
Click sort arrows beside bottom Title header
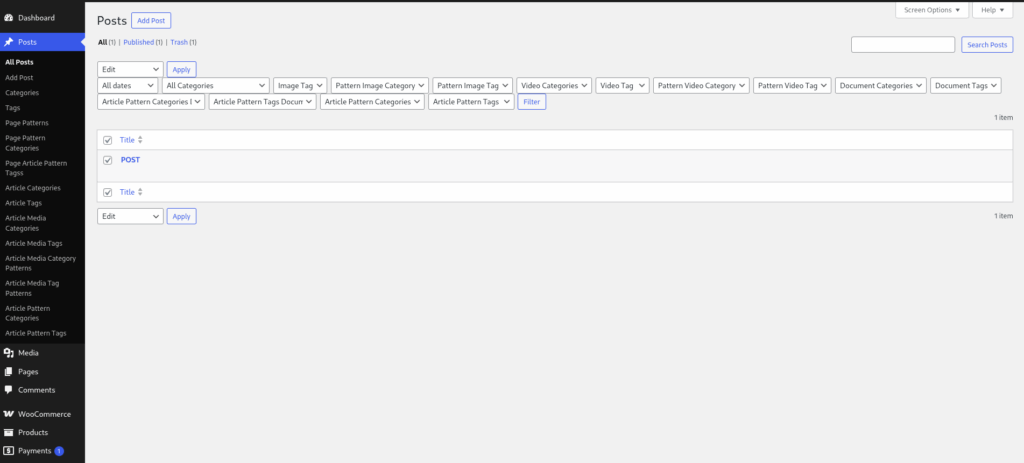140,192
